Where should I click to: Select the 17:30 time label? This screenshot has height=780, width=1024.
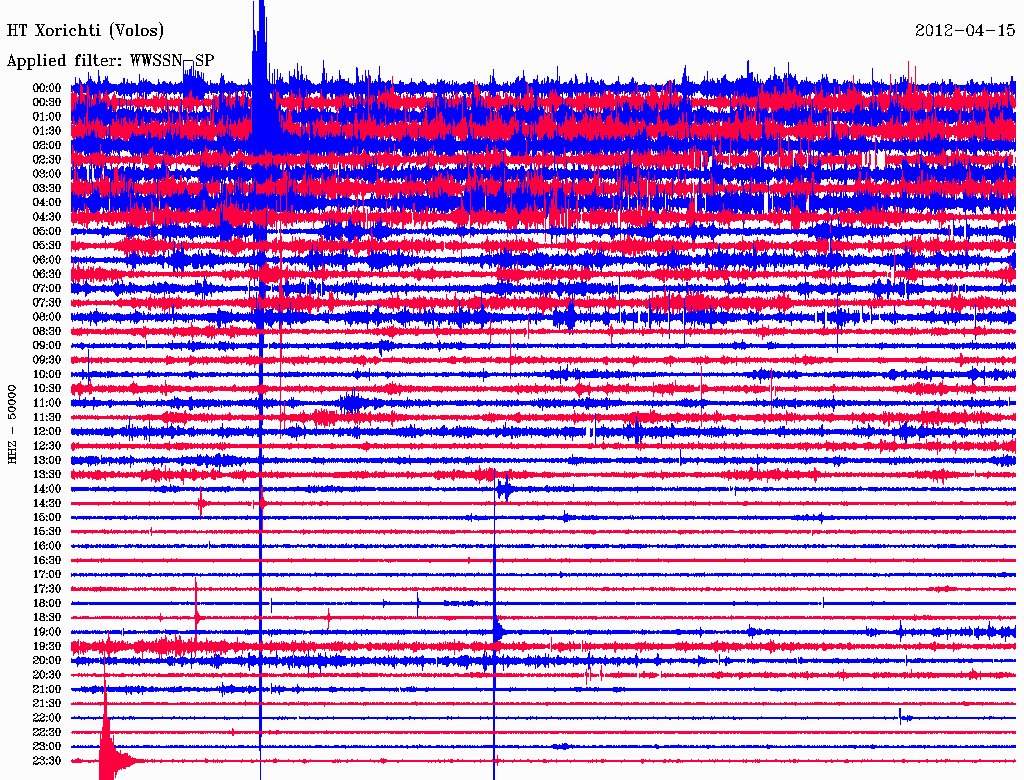pos(47,589)
